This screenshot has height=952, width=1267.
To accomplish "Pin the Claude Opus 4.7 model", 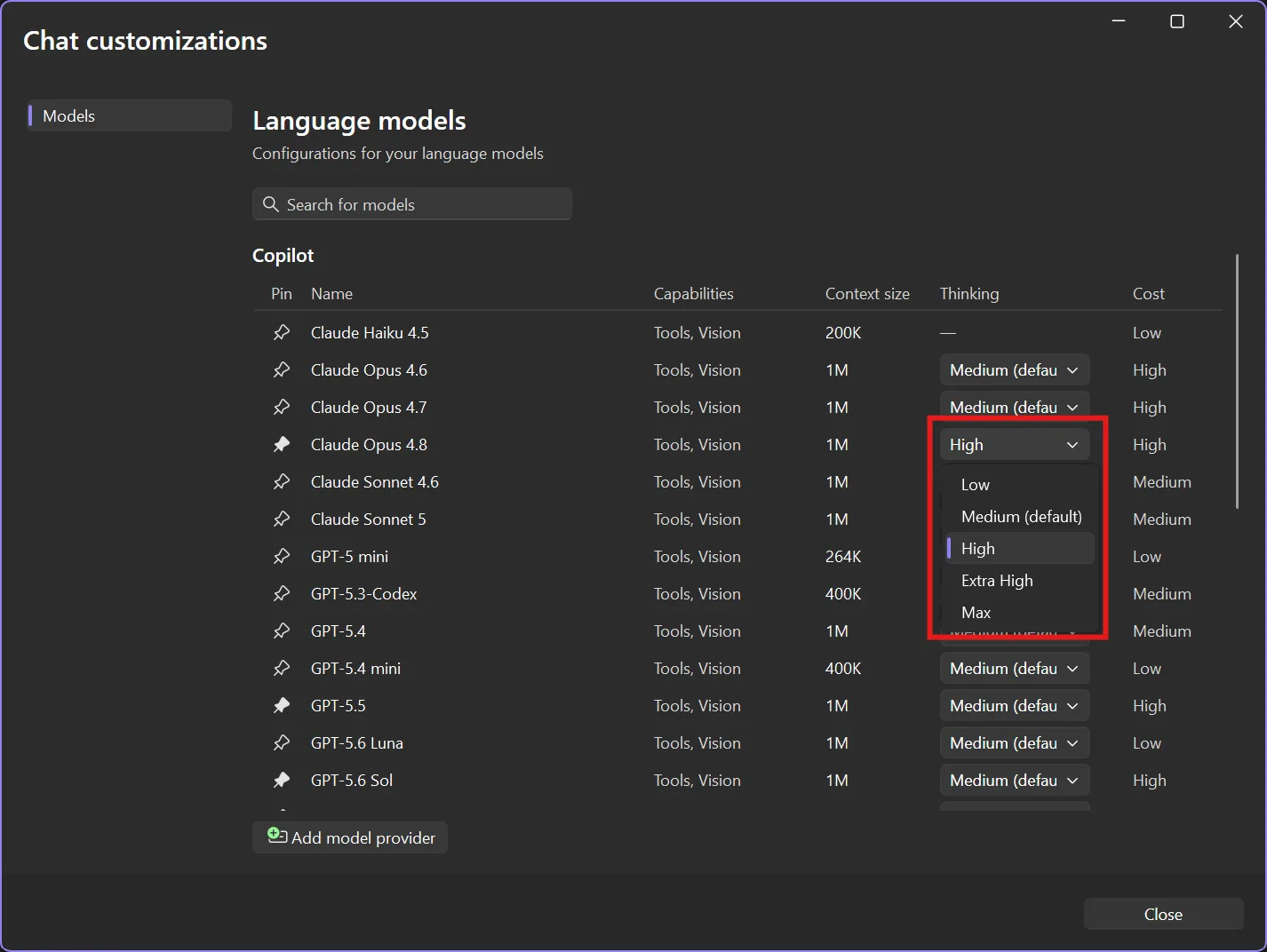I will (x=282, y=408).
